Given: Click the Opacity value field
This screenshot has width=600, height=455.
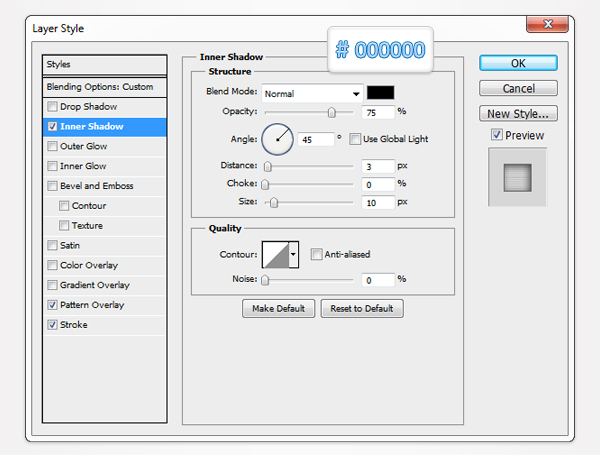Looking at the screenshot, I should click(x=378, y=111).
